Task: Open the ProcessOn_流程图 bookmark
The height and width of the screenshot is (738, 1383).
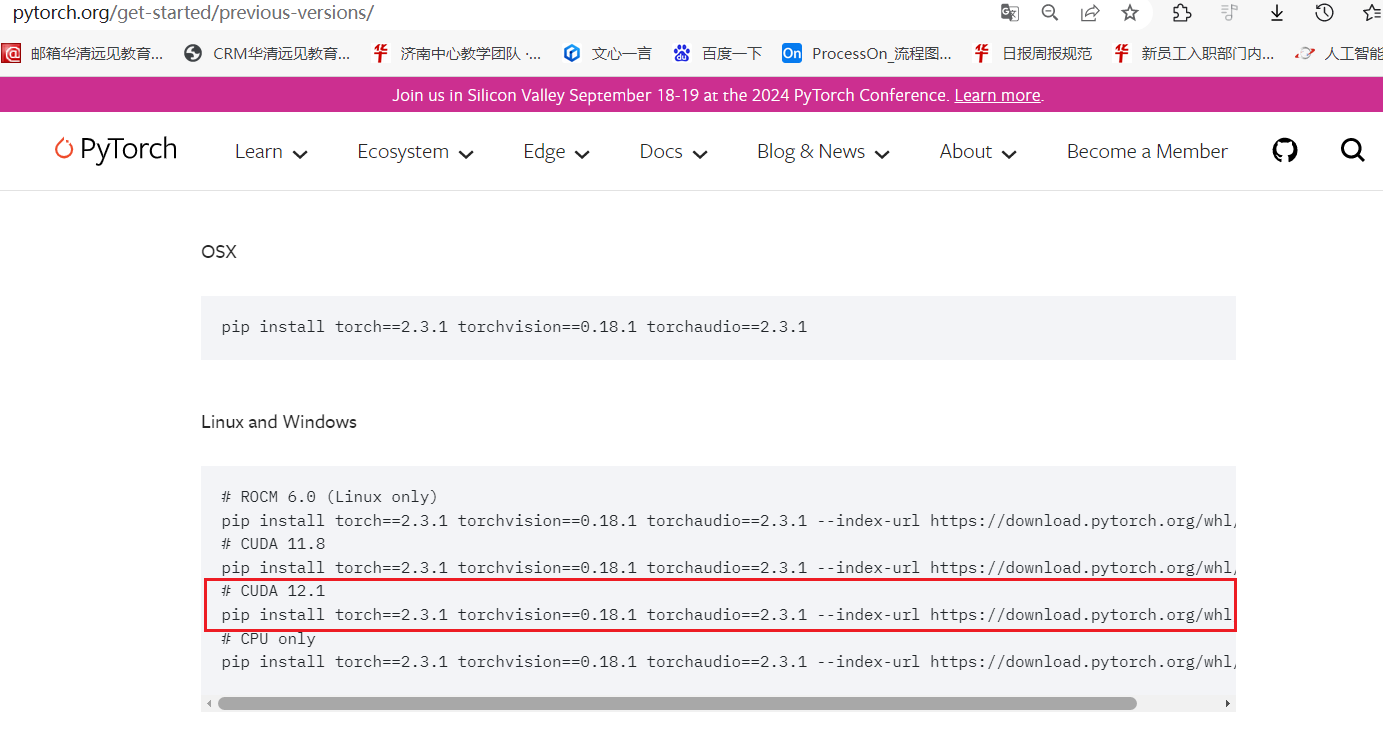Action: coord(867,53)
